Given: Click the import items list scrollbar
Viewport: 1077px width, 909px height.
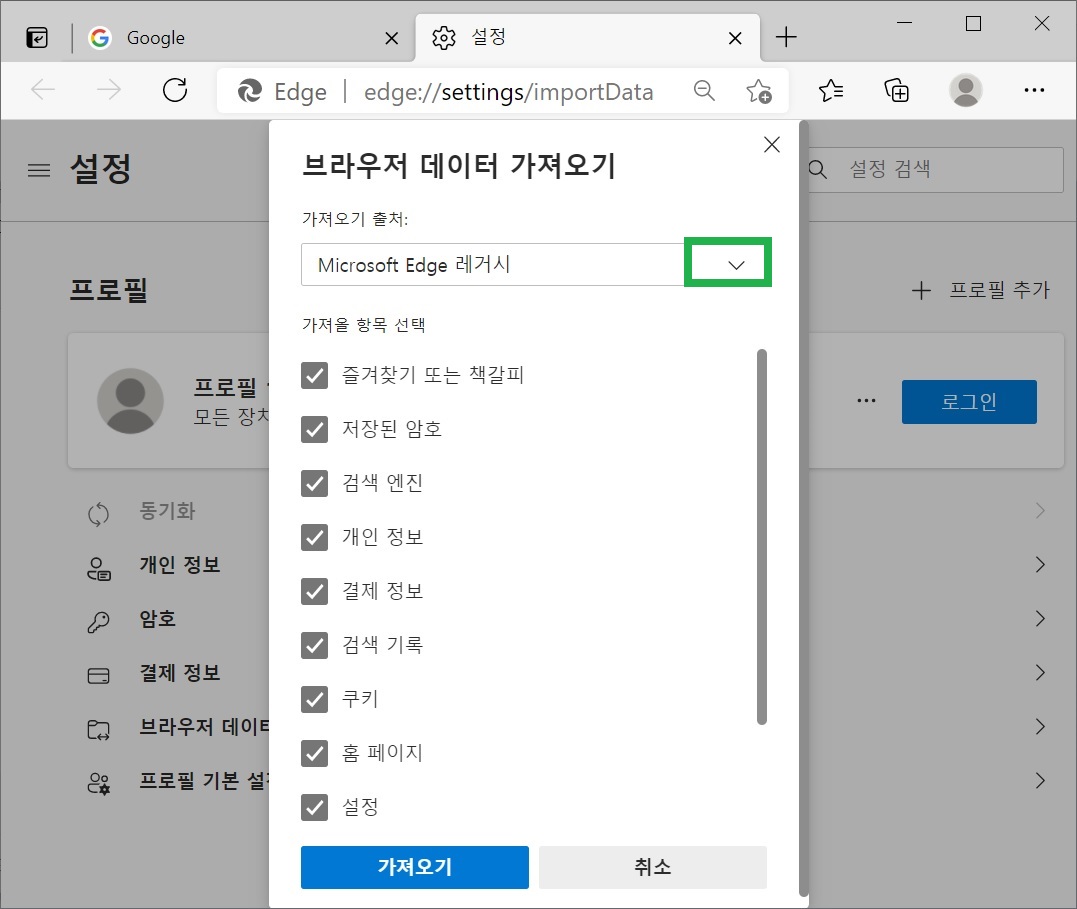Looking at the screenshot, I should coord(761,537).
